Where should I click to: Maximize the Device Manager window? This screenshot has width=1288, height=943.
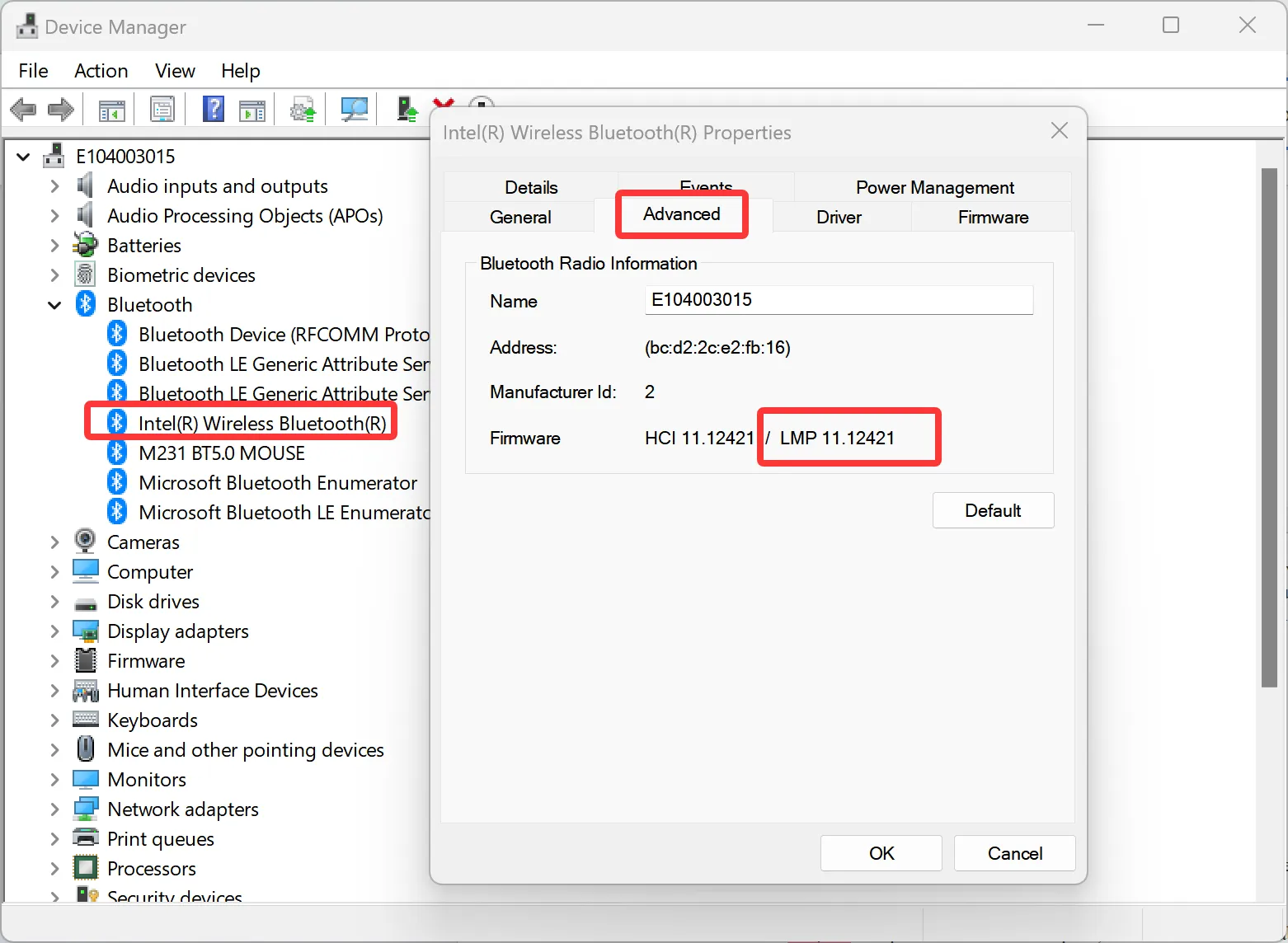pos(1171,26)
